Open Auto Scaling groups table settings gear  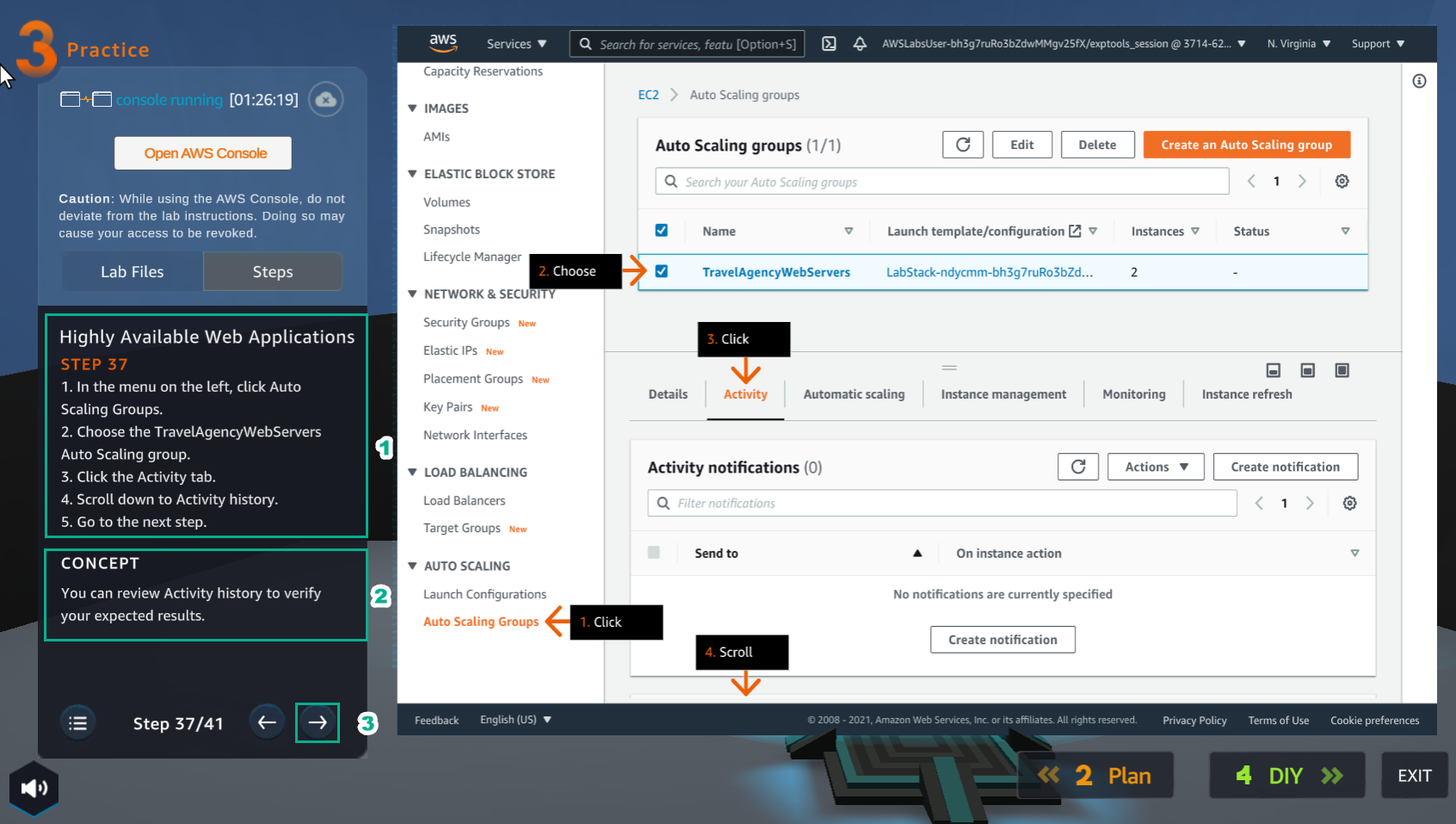[1342, 181]
